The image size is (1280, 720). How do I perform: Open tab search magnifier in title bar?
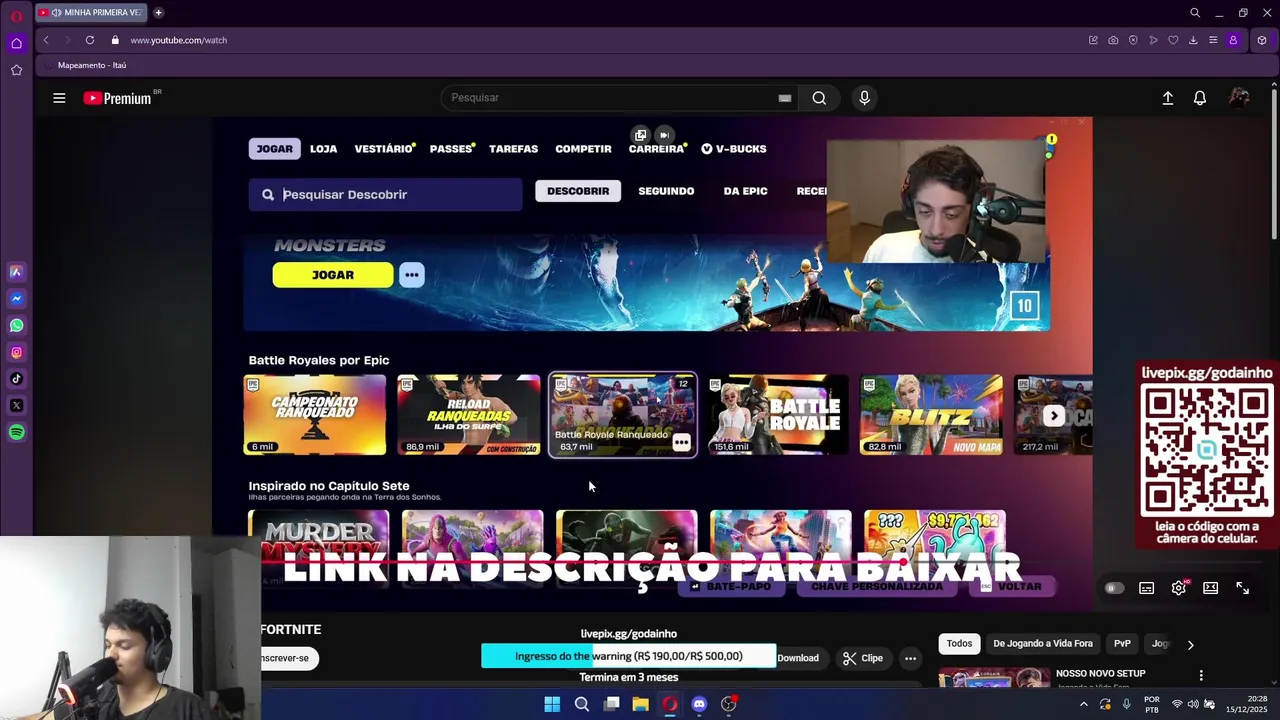(1195, 13)
